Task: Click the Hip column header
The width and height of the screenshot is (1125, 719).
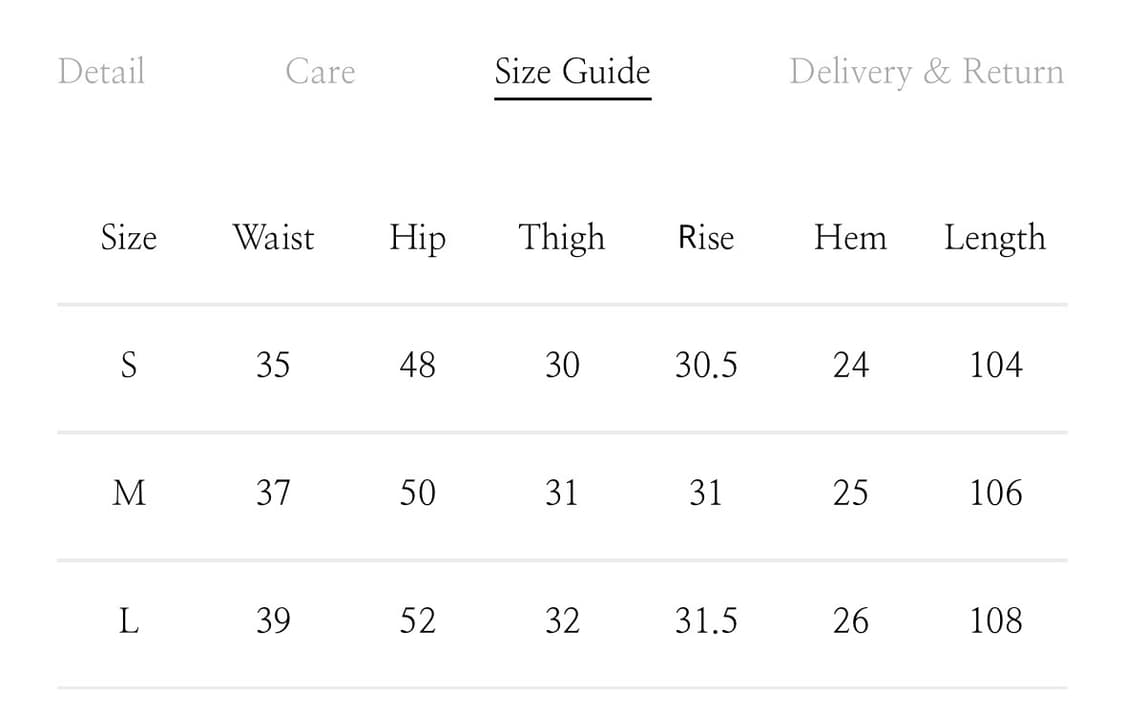Action: (417, 238)
